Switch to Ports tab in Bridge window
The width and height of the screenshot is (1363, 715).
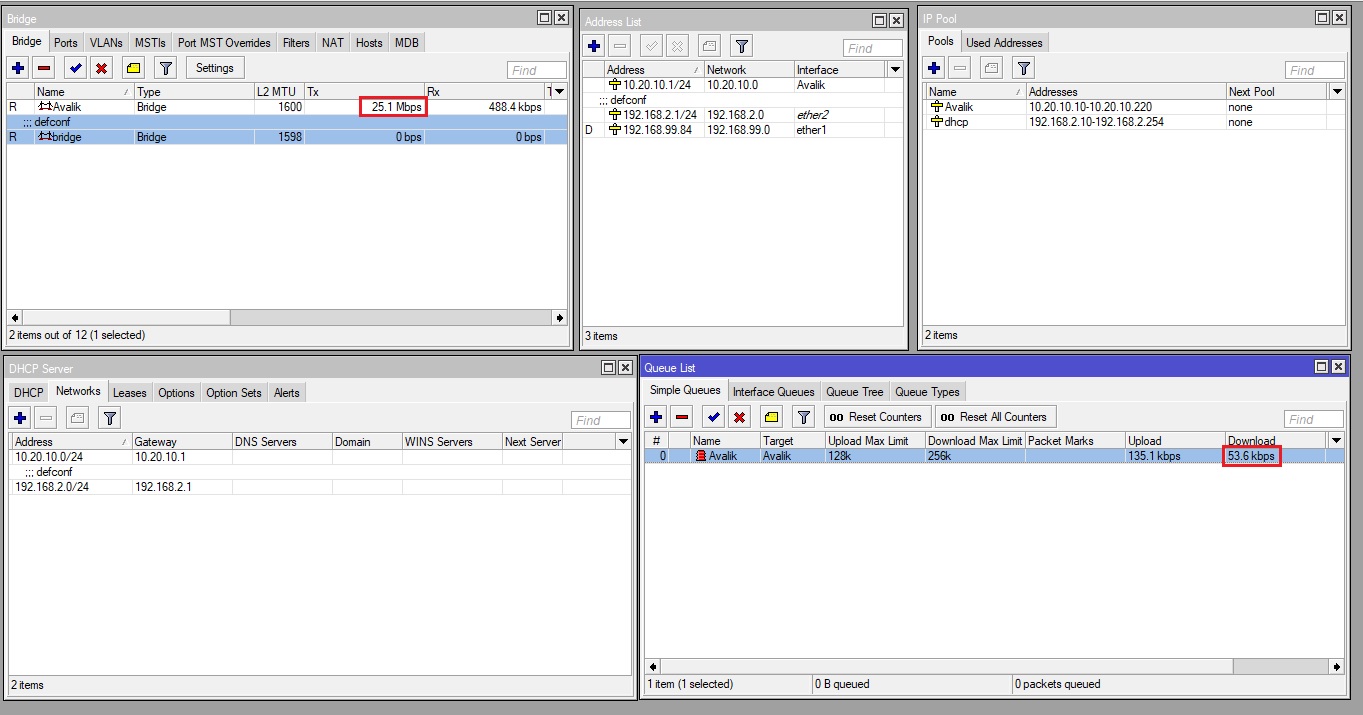[66, 43]
